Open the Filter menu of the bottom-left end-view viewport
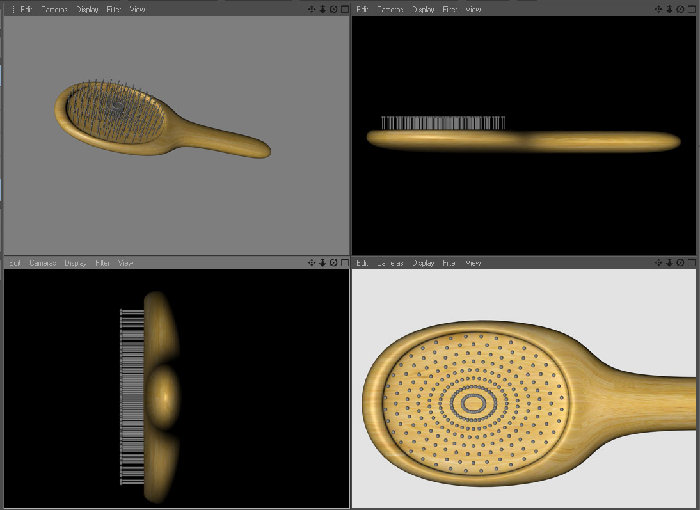The image size is (700, 510). click(x=102, y=263)
